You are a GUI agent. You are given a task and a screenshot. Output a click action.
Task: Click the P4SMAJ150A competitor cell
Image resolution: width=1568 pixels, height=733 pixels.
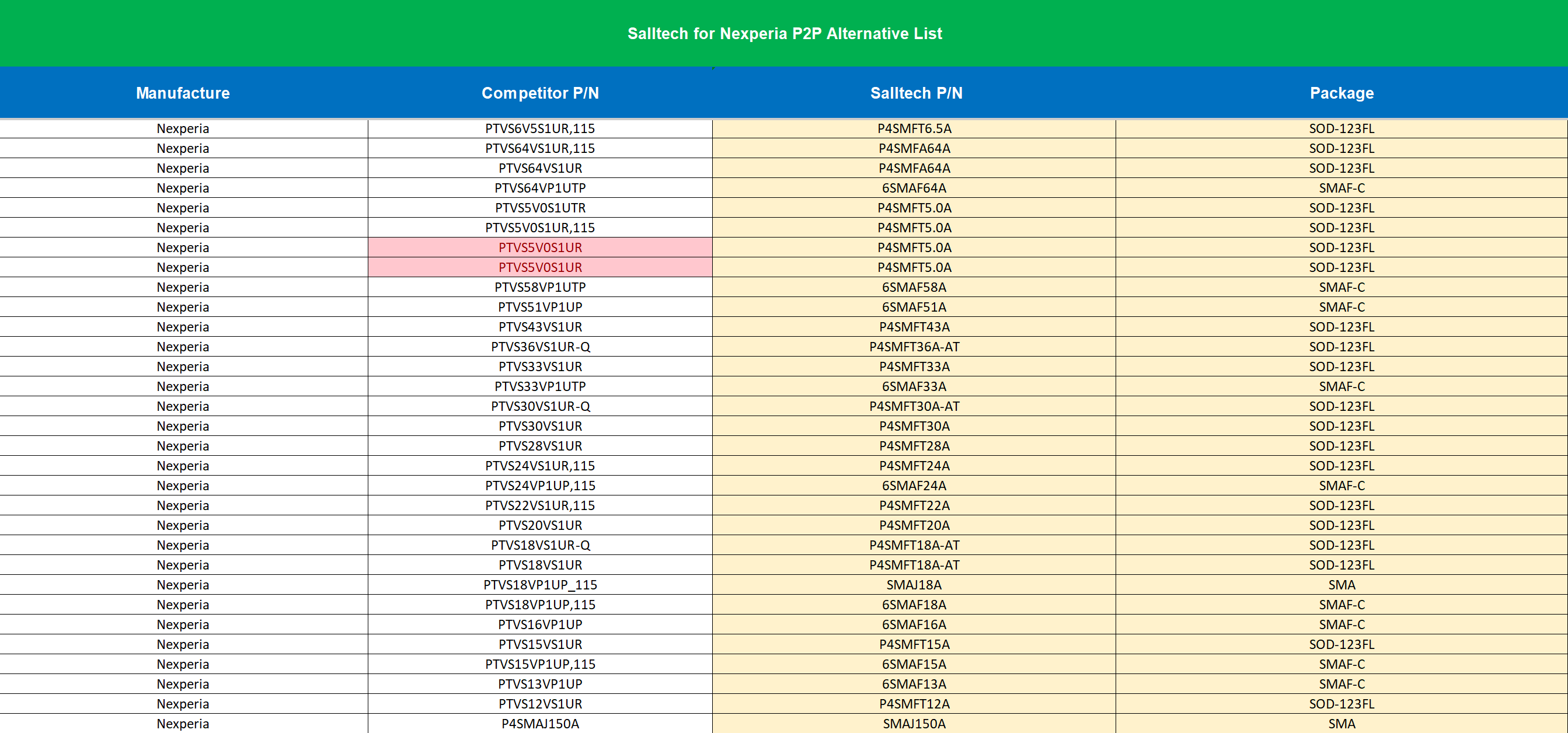(540, 723)
